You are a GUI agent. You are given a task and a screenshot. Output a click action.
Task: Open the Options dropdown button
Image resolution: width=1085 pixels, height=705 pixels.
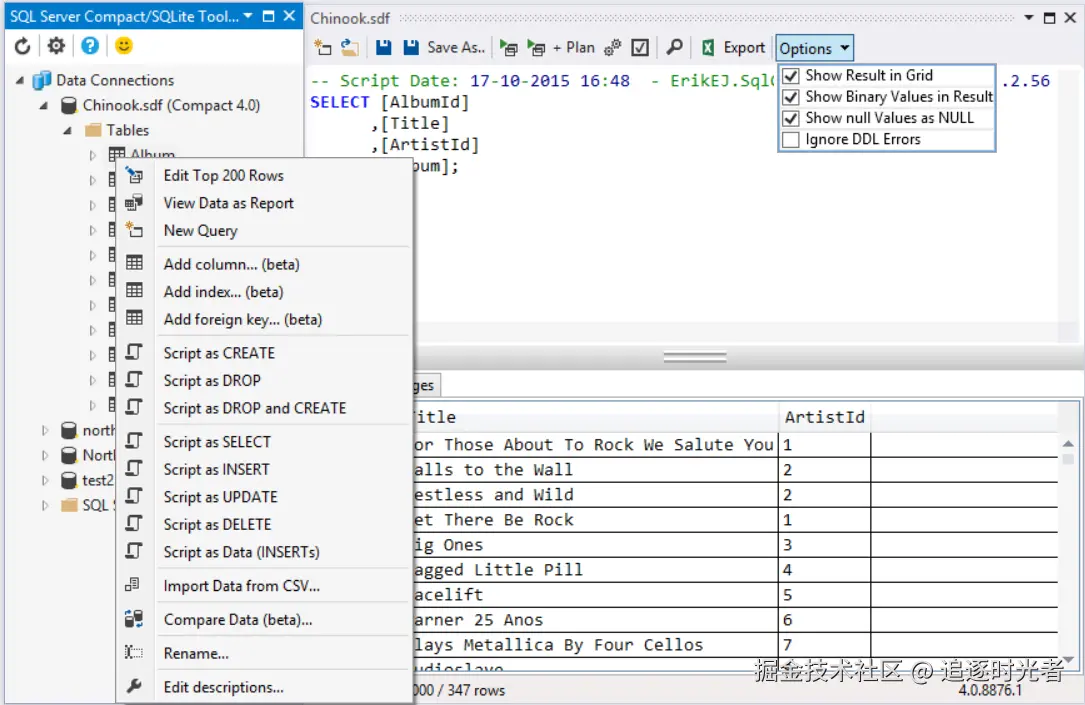pos(815,48)
